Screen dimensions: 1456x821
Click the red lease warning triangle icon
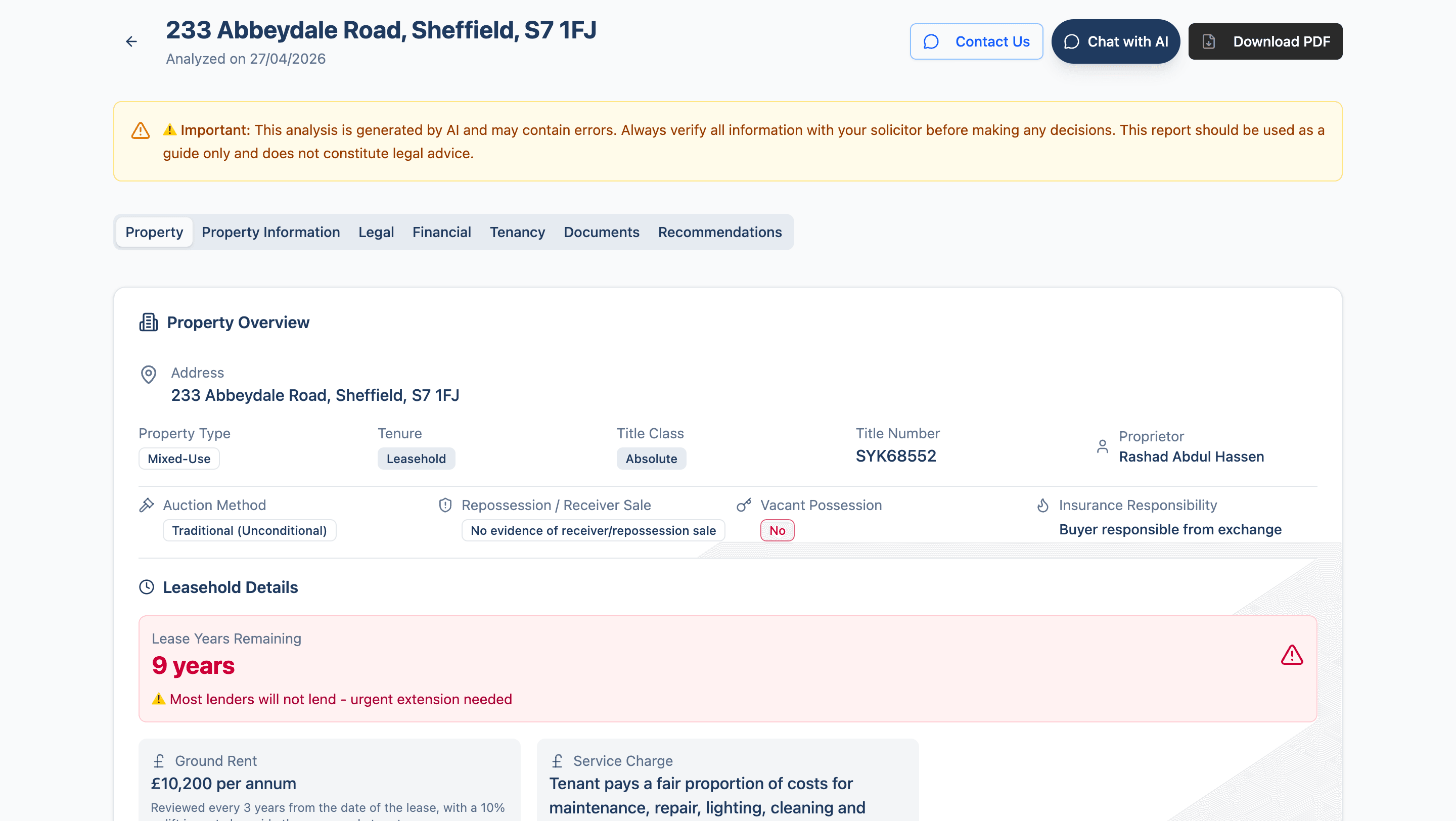1292,655
